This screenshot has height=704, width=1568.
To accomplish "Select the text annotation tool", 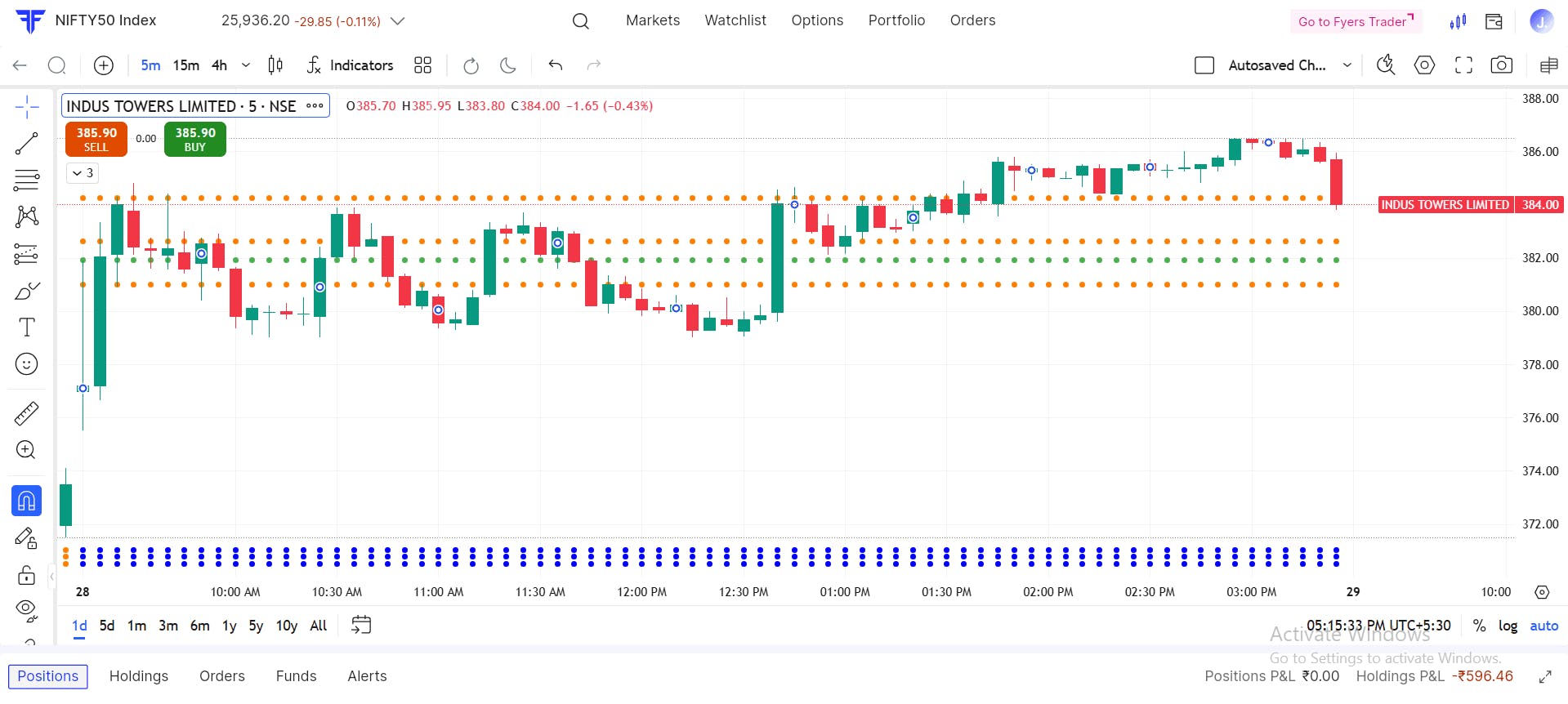I will [x=27, y=327].
